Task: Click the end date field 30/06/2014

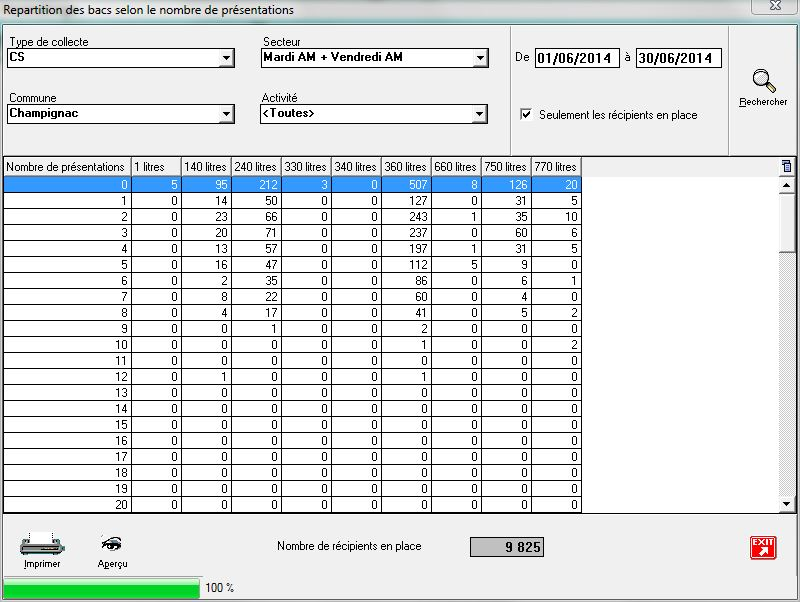Action: [x=677, y=58]
